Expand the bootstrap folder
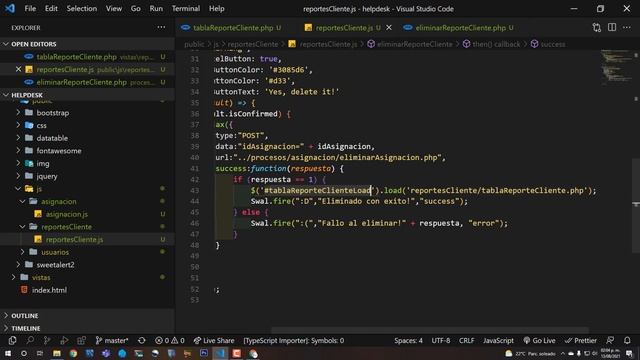Image resolution: width=640 pixels, height=360 pixels. click(x=87, y=113)
